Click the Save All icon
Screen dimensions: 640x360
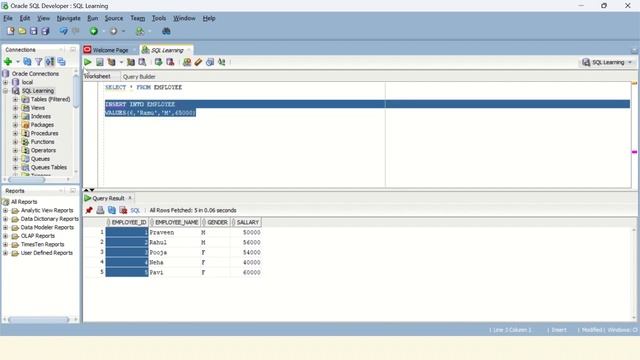coord(45,31)
